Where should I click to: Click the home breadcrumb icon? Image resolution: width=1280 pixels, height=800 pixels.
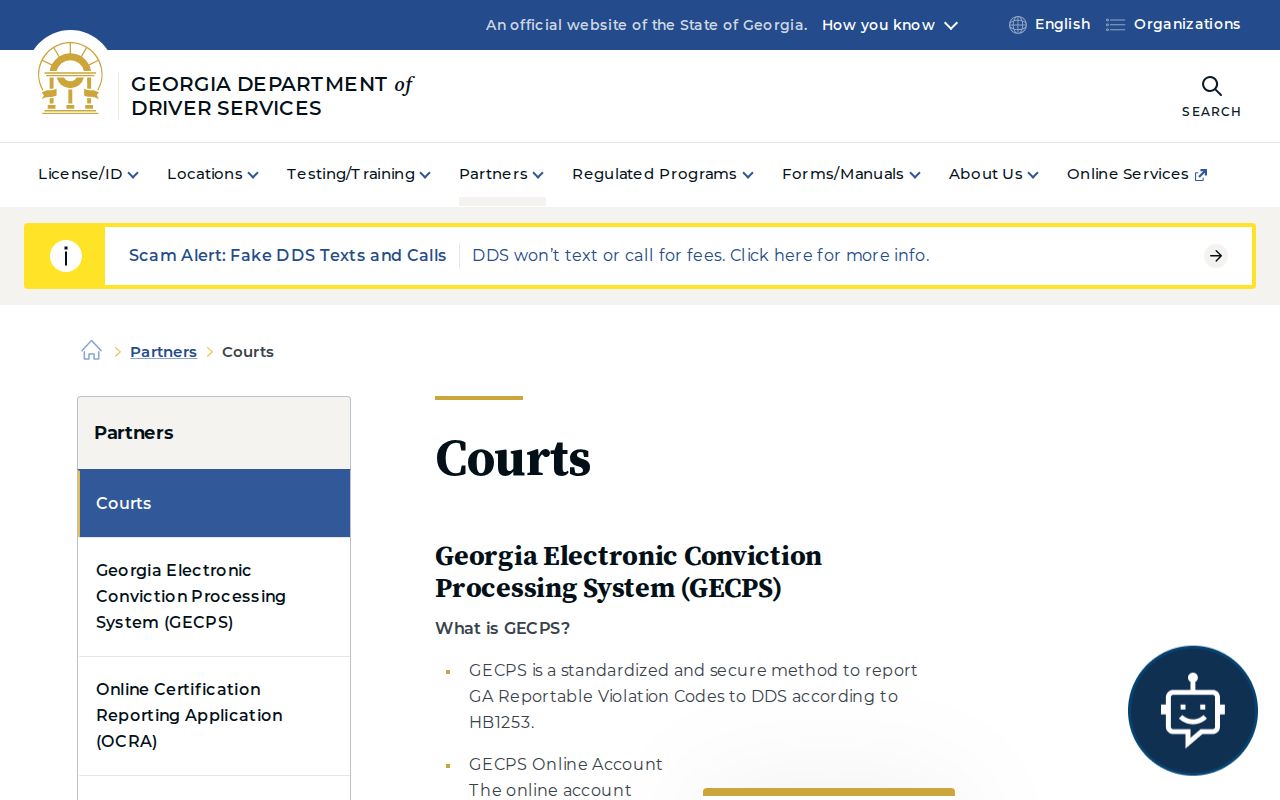click(92, 351)
